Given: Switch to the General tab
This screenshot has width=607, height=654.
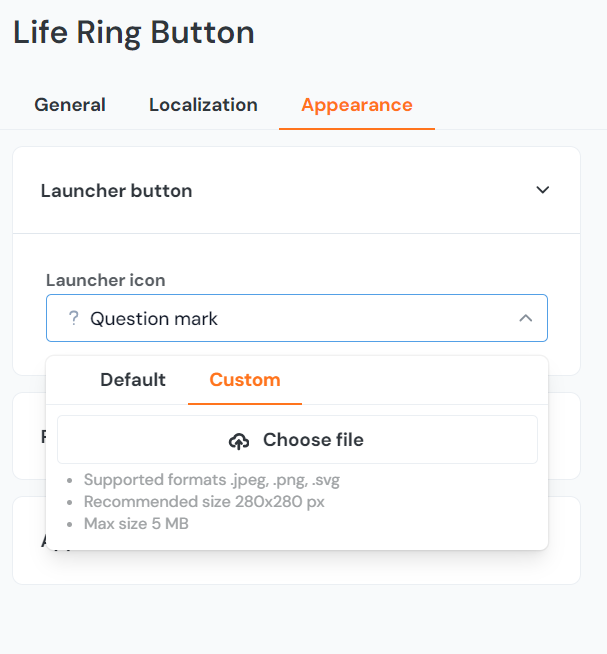Looking at the screenshot, I should [70, 105].
